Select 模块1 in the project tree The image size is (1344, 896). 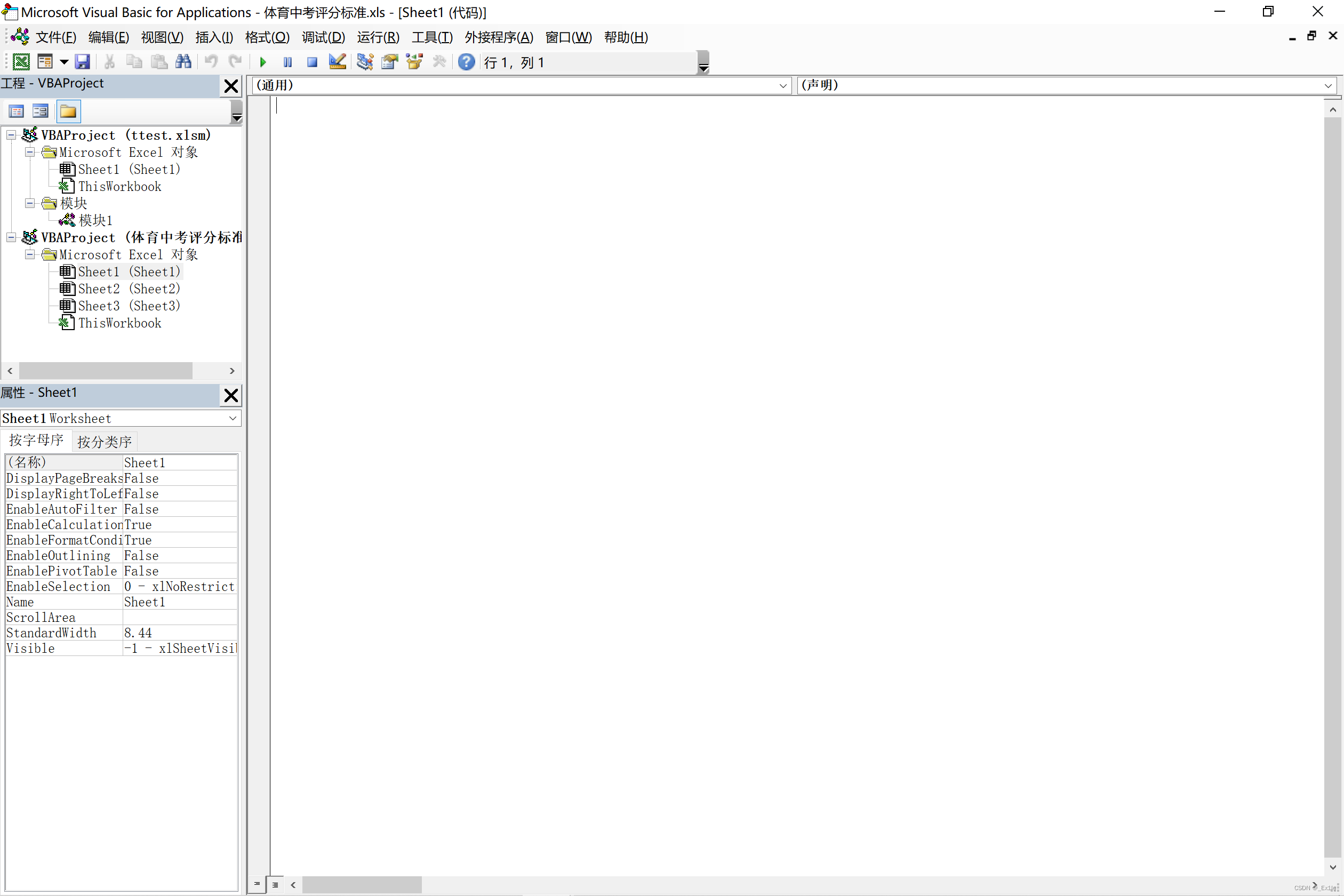coord(95,221)
